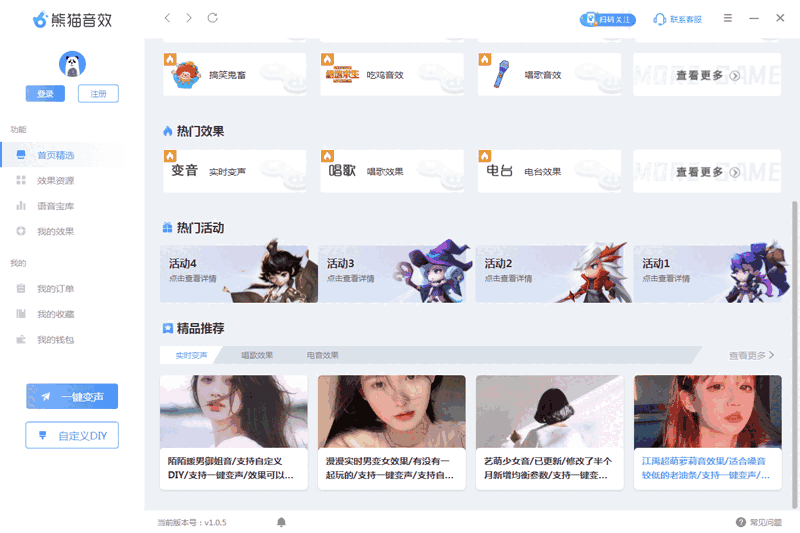Open 语音宝库 in the sidebar
Image resolution: width=800 pixels, height=533 pixels.
55,206
